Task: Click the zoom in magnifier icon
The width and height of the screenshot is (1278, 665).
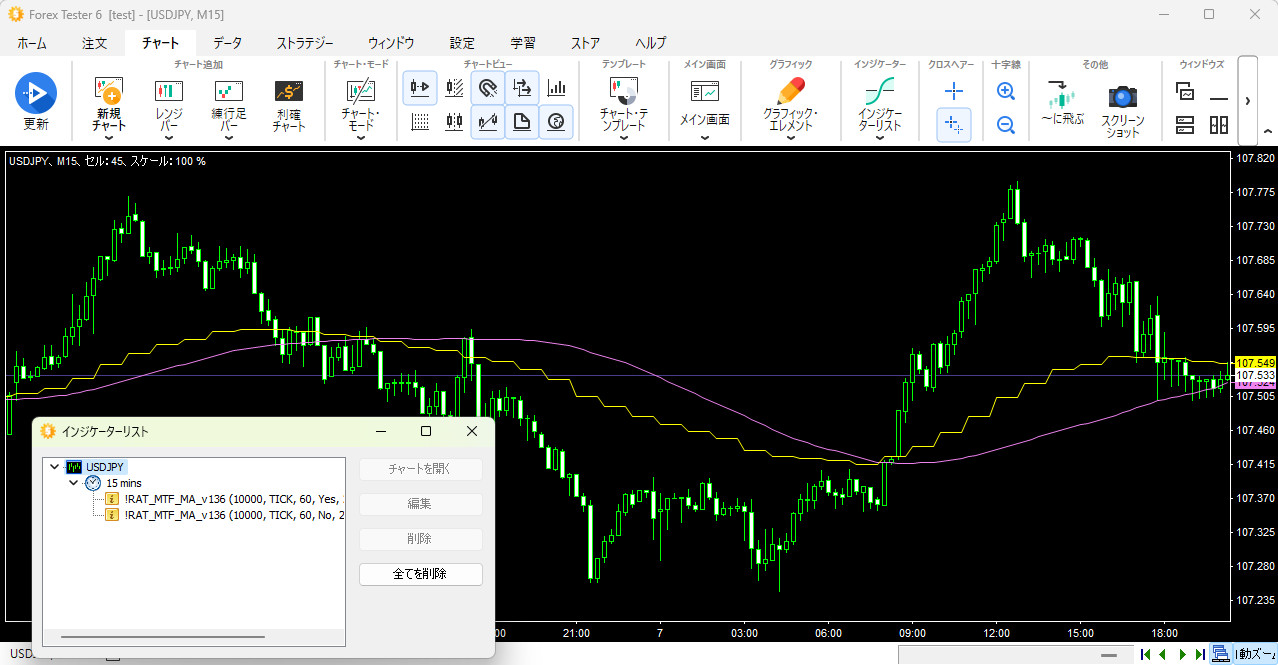Action: pyautogui.click(x=1006, y=91)
